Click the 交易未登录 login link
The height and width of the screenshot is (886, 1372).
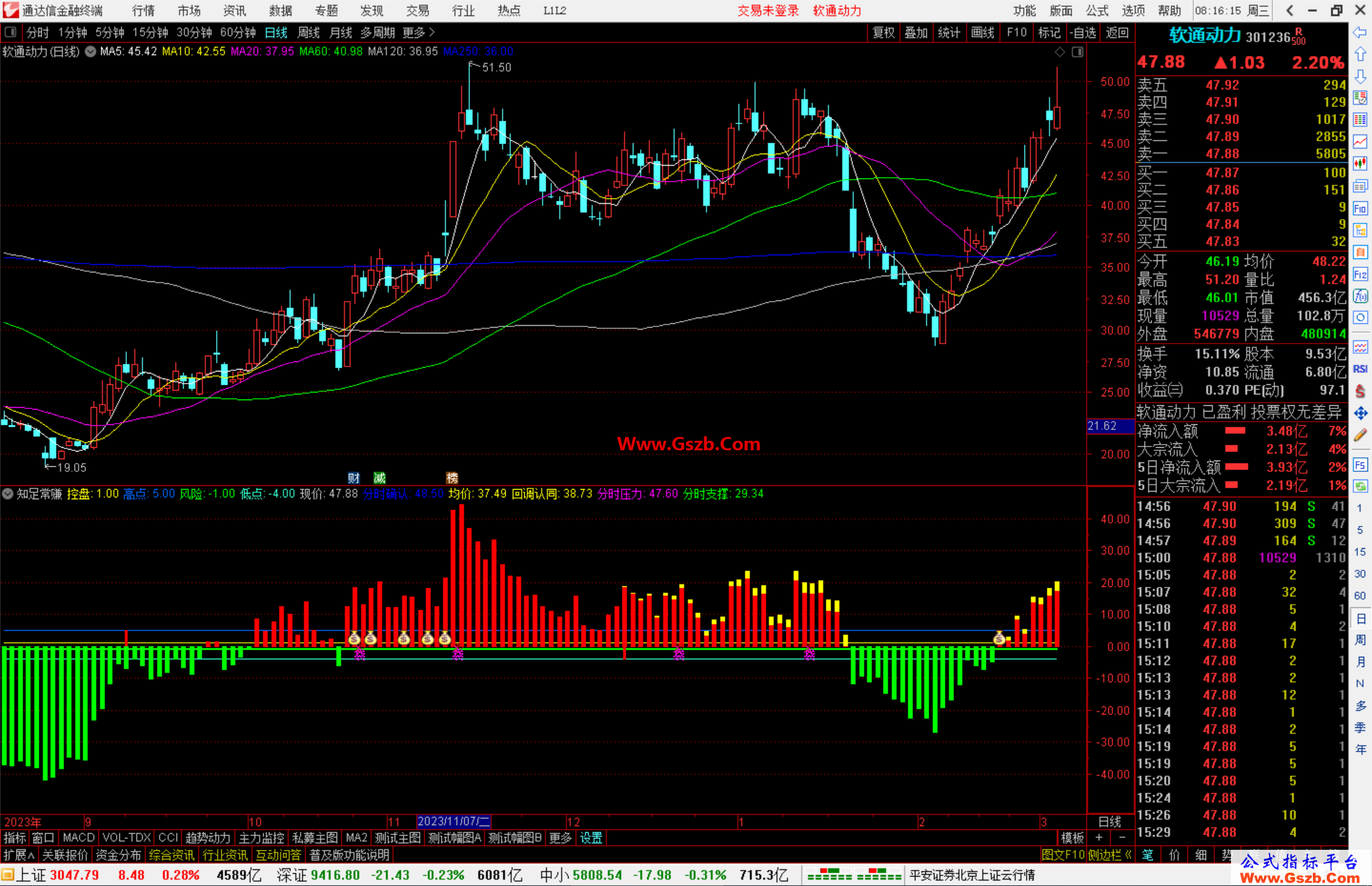(x=769, y=10)
